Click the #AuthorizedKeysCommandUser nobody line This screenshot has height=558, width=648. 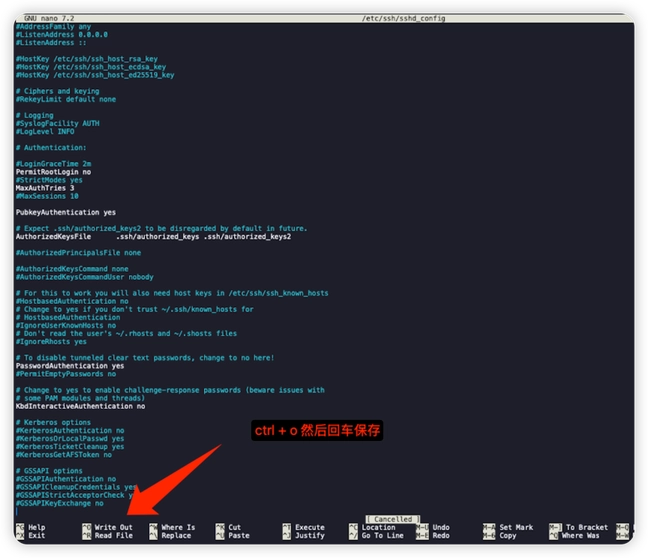tap(85, 277)
